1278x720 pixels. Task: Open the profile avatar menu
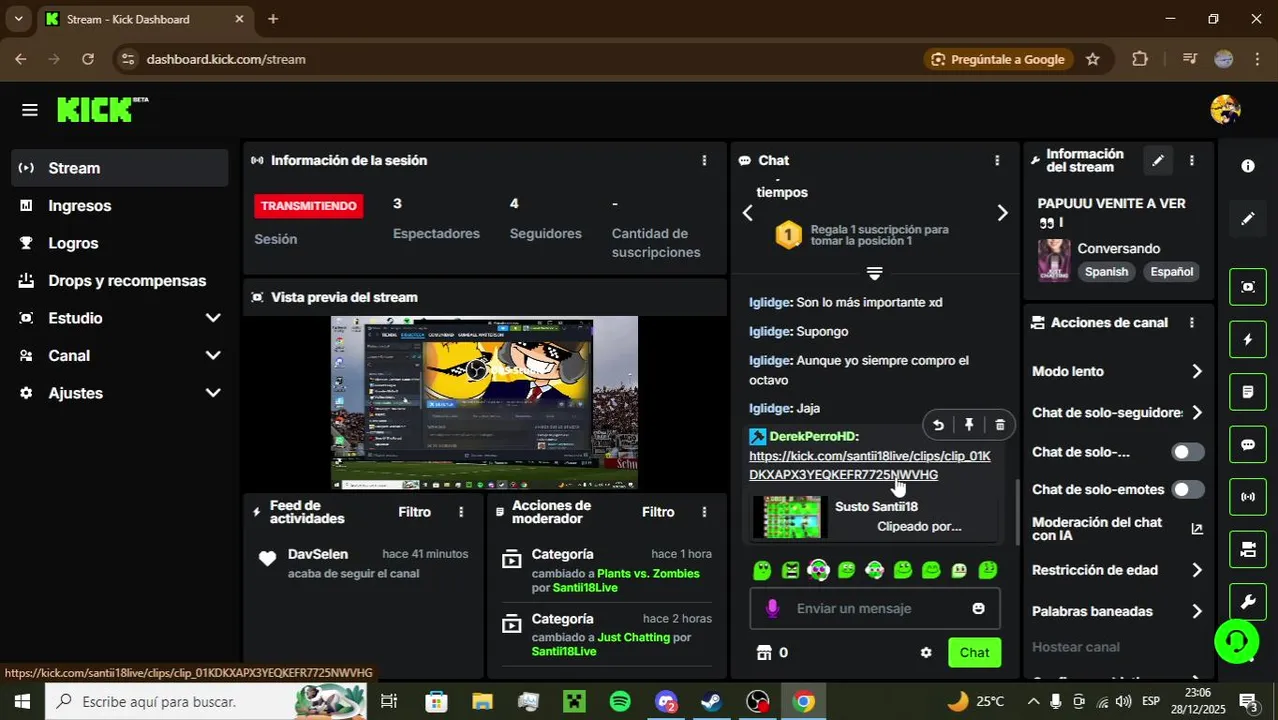(x=1225, y=110)
